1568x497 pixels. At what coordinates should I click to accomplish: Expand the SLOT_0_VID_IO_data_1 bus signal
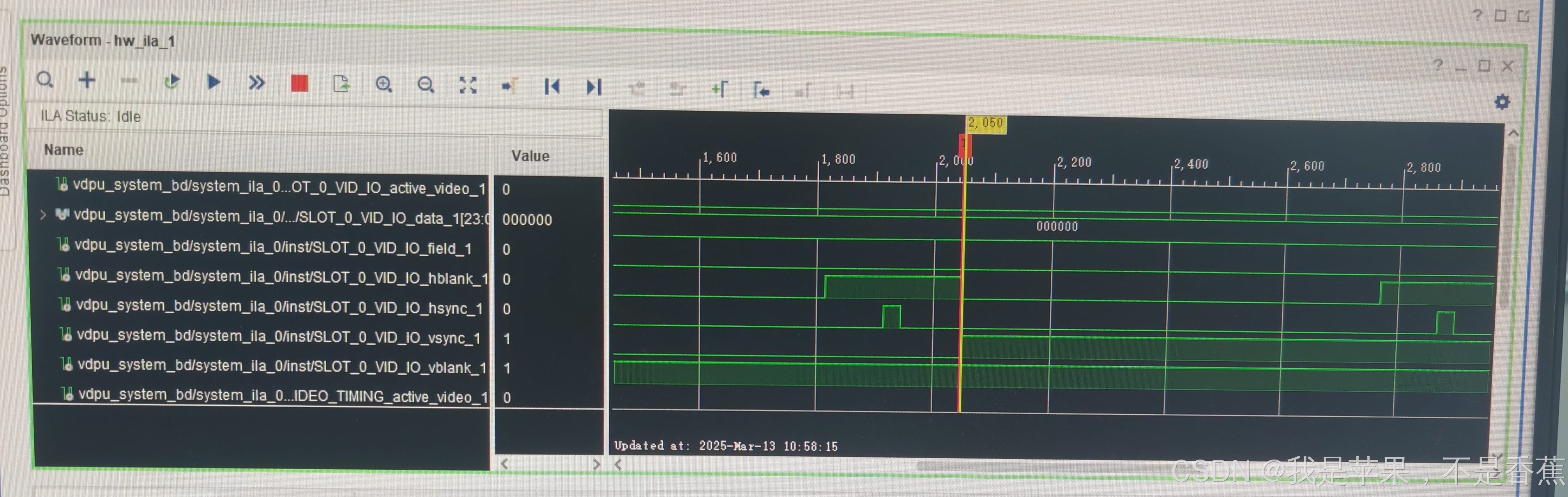coord(42,215)
